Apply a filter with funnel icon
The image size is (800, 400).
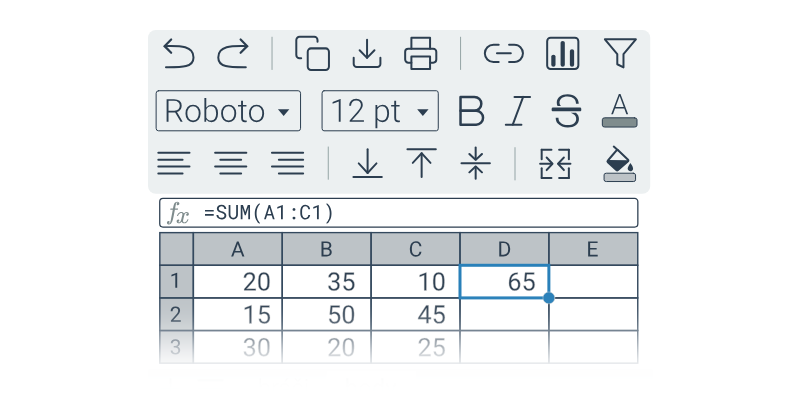click(x=620, y=54)
